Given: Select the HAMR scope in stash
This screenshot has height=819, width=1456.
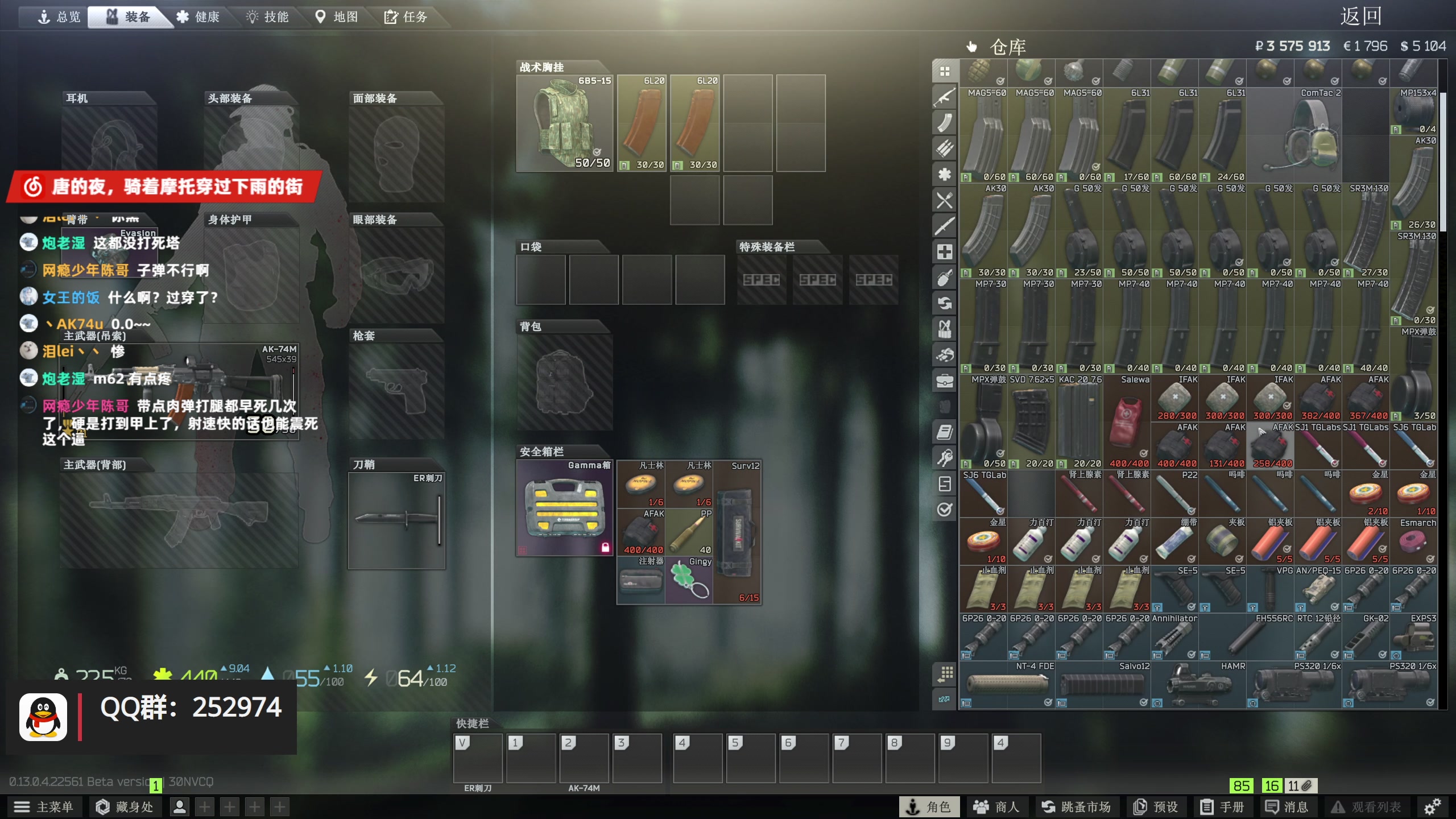Looking at the screenshot, I should [x=1198, y=685].
